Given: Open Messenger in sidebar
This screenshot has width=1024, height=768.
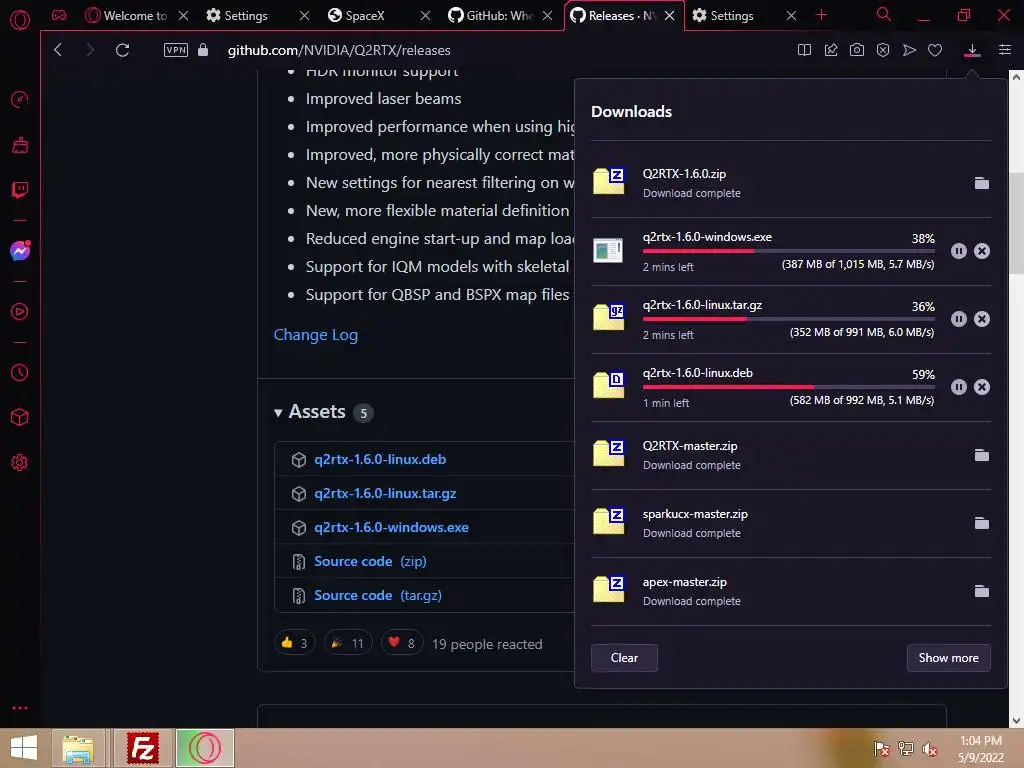Looking at the screenshot, I should tap(20, 251).
